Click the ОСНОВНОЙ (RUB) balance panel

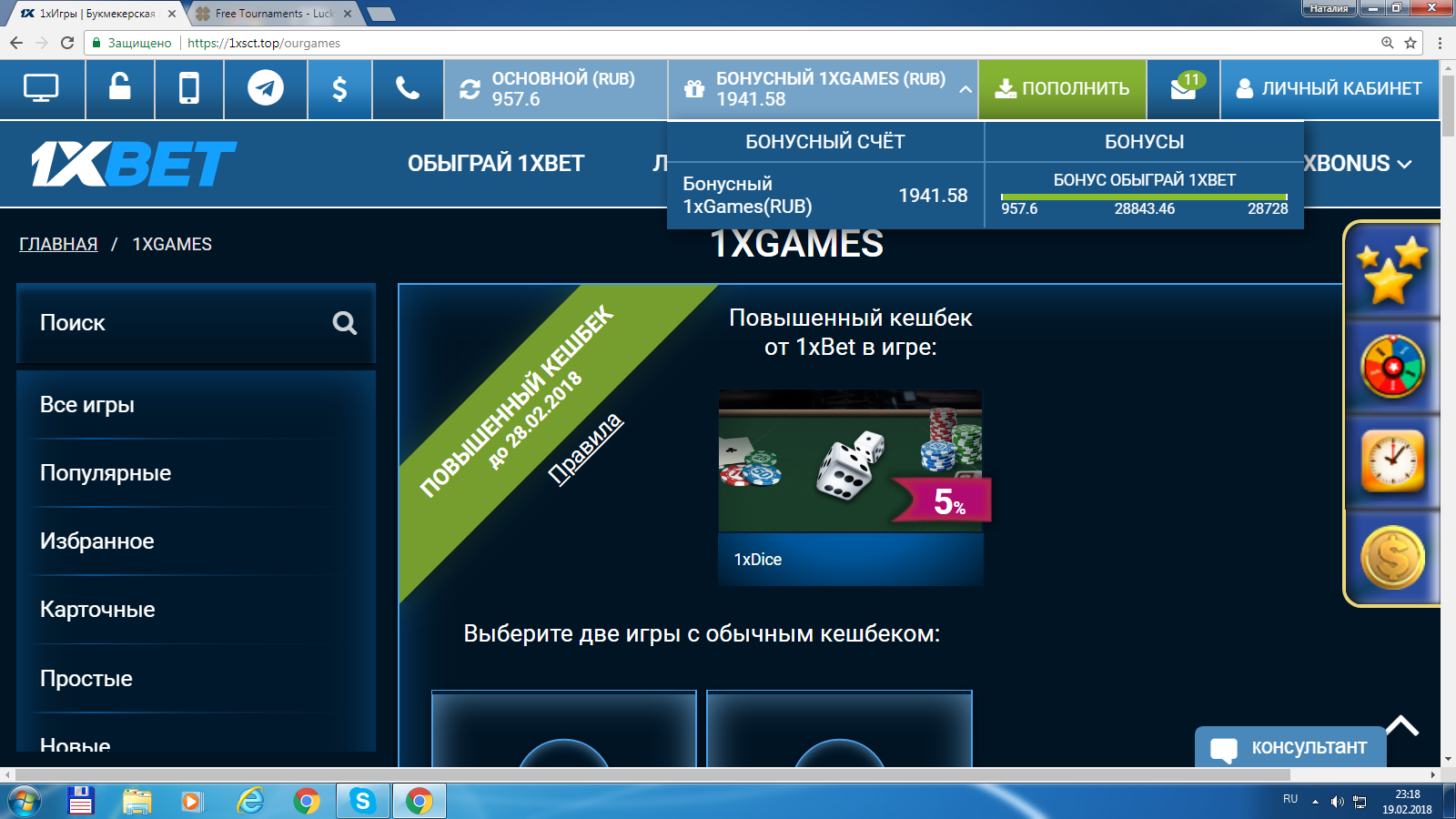[556, 89]
